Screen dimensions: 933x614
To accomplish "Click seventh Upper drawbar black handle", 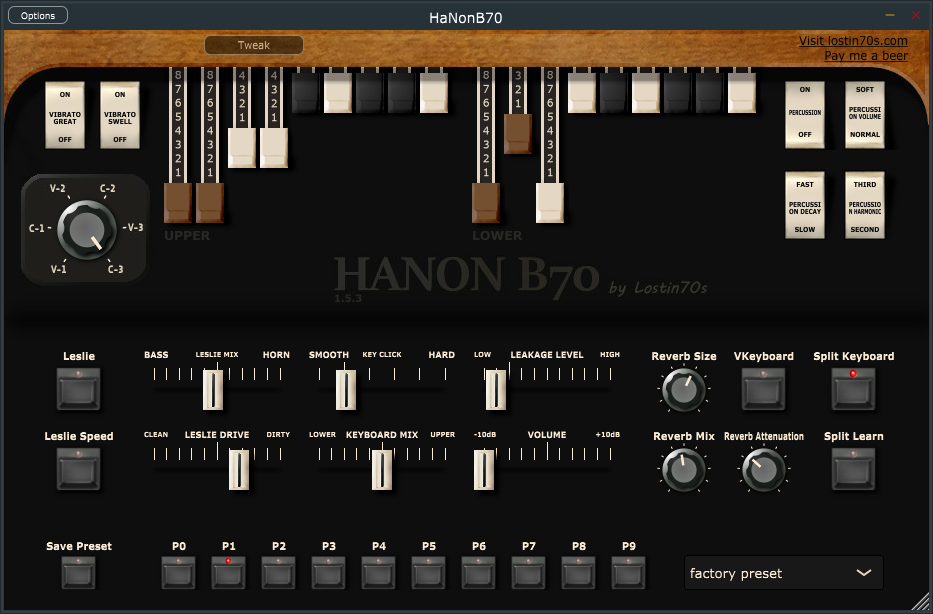I will pyautogui.click(x=370, y=93).
